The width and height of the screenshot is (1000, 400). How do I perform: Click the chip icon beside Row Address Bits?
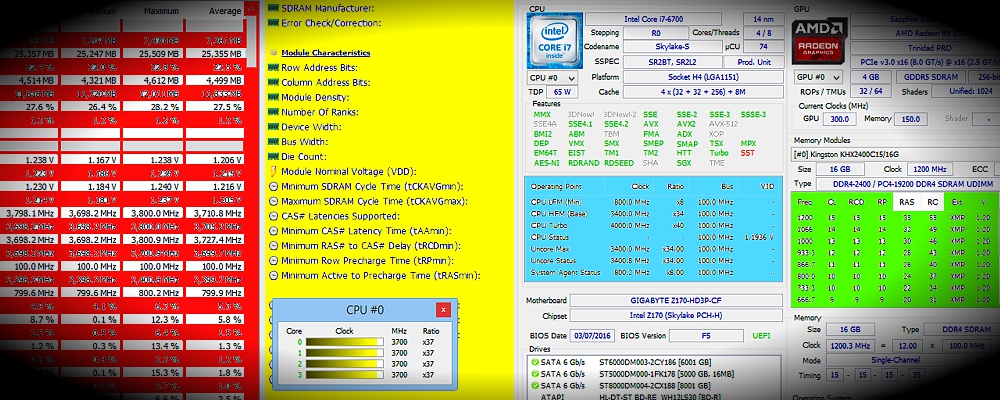(x=274, y=68)
